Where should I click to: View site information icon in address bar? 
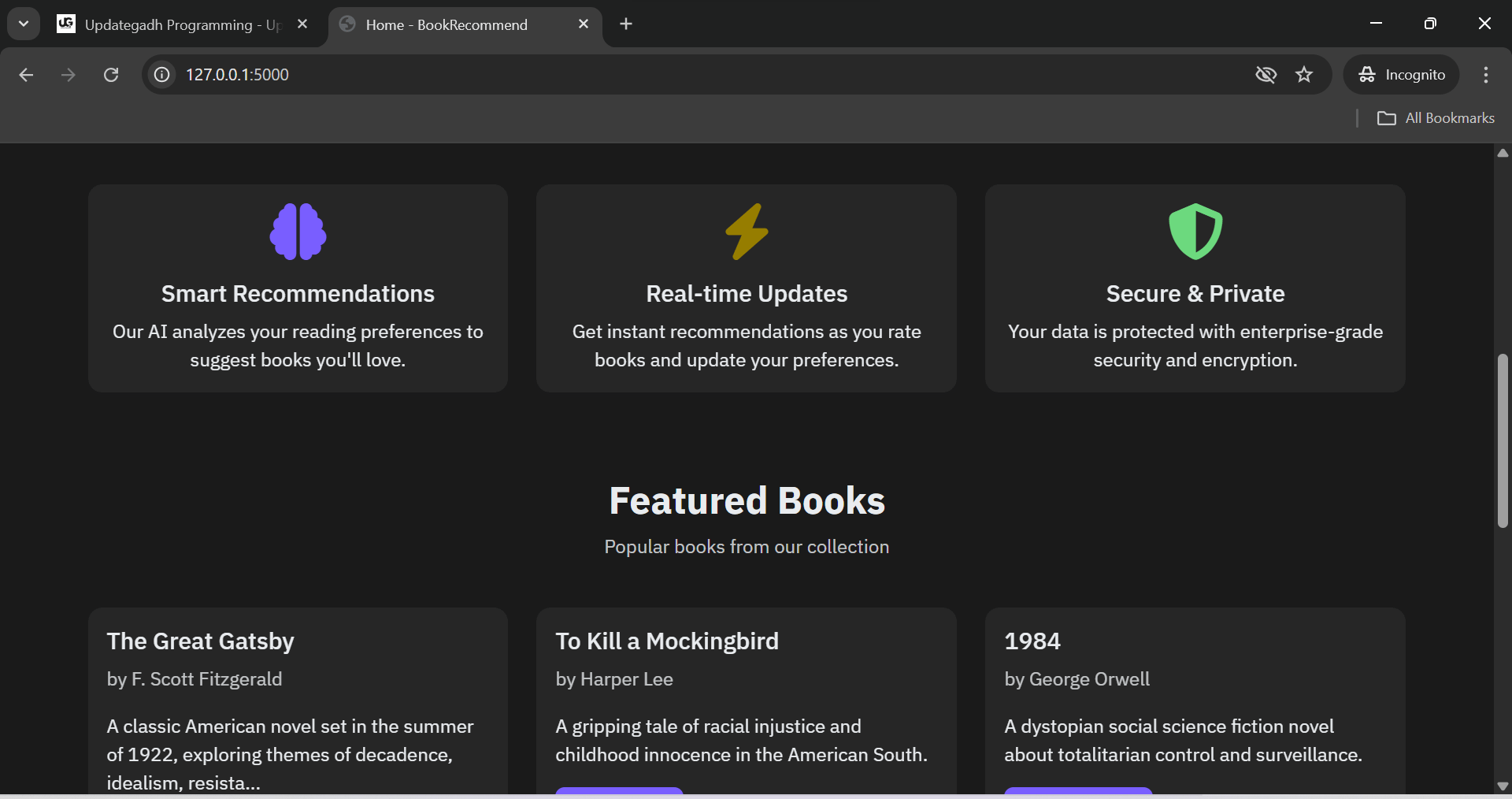tap(162, 75)
